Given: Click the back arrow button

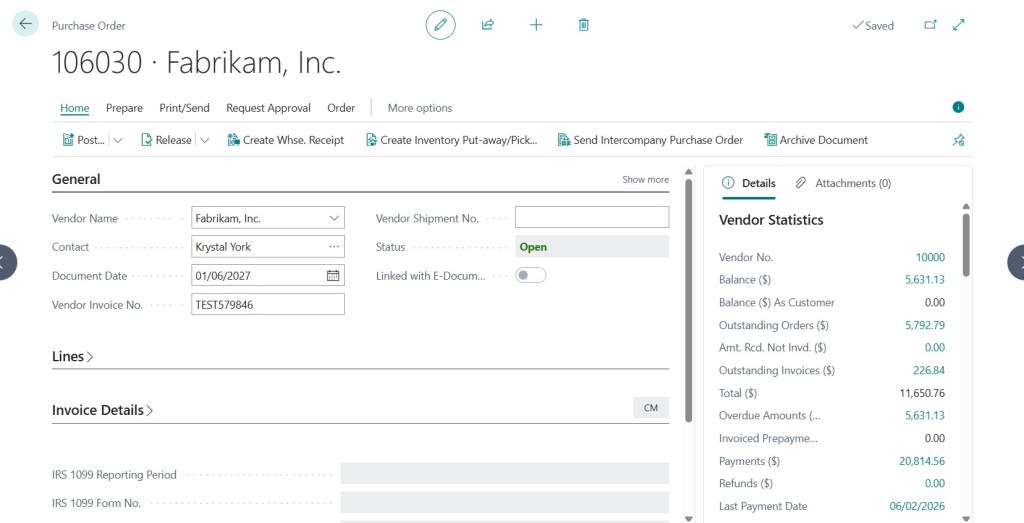Looking at the screenshot, I should click(25, 24).
